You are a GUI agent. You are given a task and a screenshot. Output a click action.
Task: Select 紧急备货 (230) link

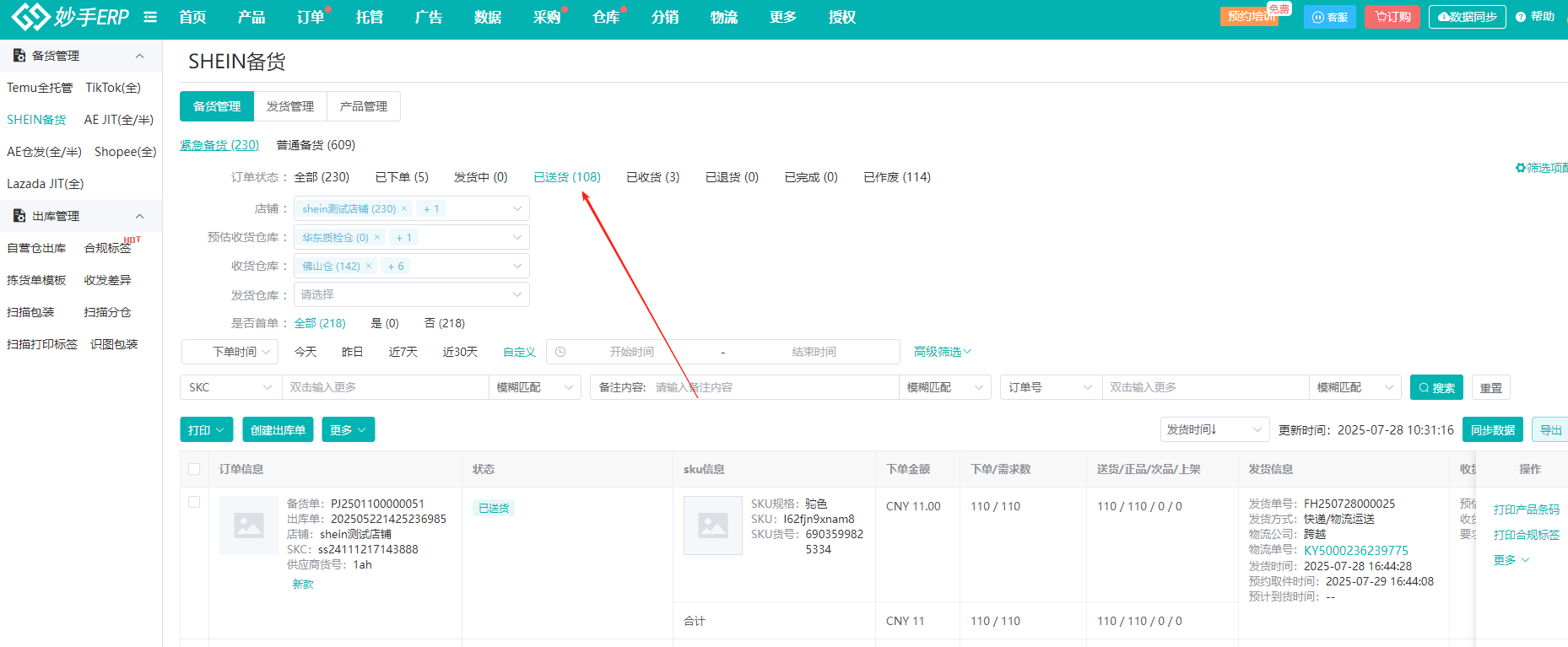click(x=219, y=145)
